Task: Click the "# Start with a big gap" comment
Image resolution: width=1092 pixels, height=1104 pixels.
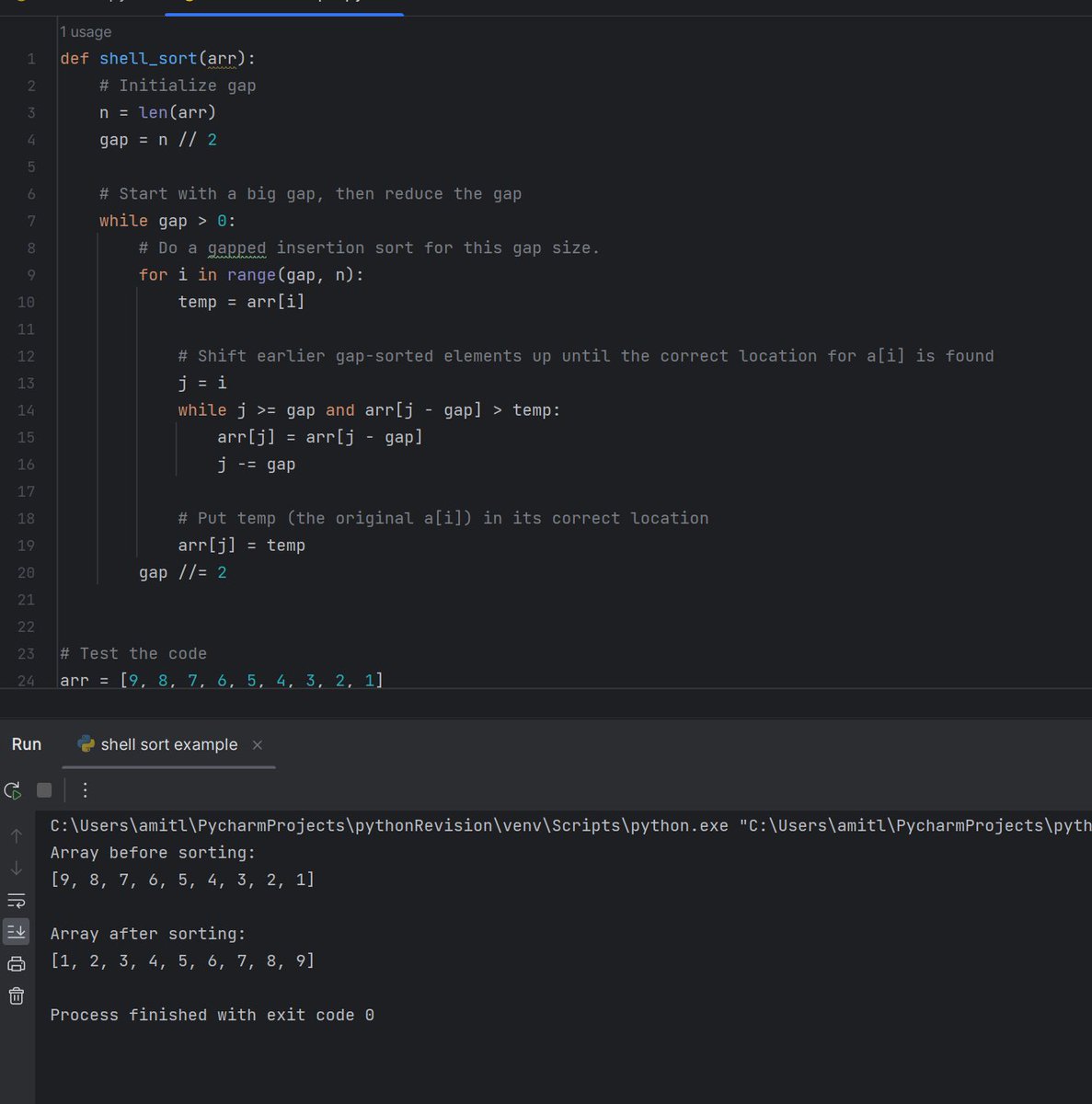Action: point(310,194)
